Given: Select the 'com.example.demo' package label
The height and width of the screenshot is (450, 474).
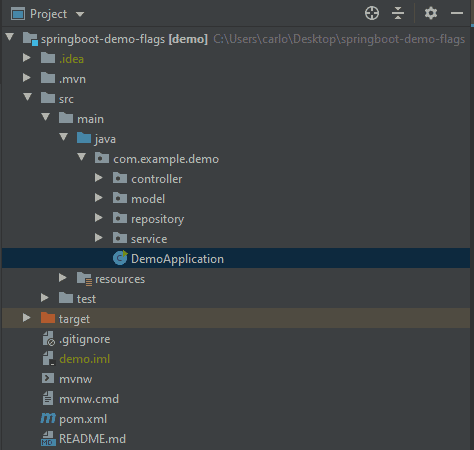Looking at the screenshot, I should point(166,159).
